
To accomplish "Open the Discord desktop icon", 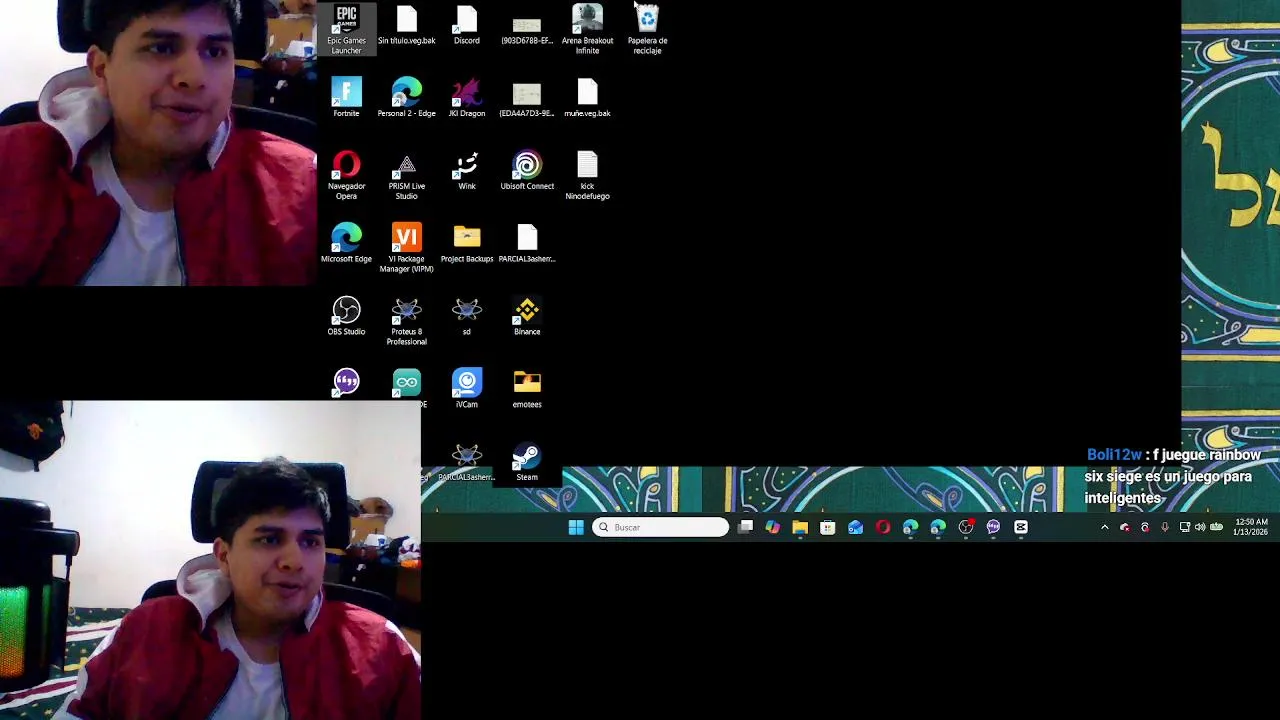I will [467, 25].
